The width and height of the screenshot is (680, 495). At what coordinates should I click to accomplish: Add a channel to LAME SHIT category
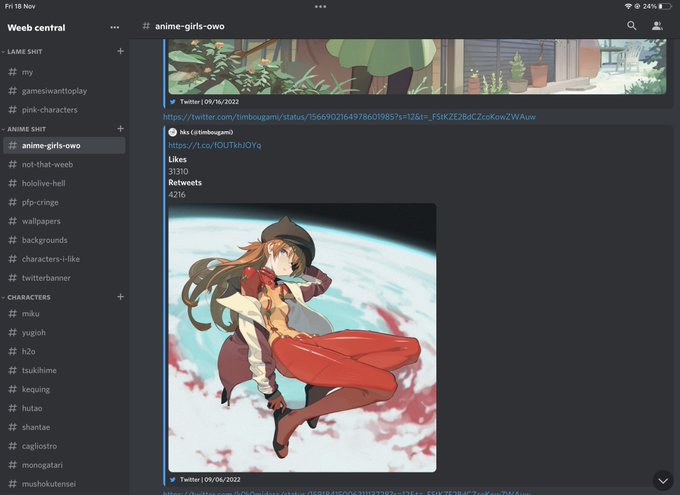(121, 51)
